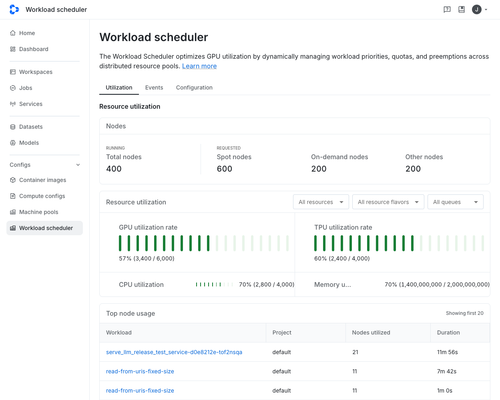Click the app logo in top bar
The image size is (500, 400).
pyautogui.click(x=14, y=9)
